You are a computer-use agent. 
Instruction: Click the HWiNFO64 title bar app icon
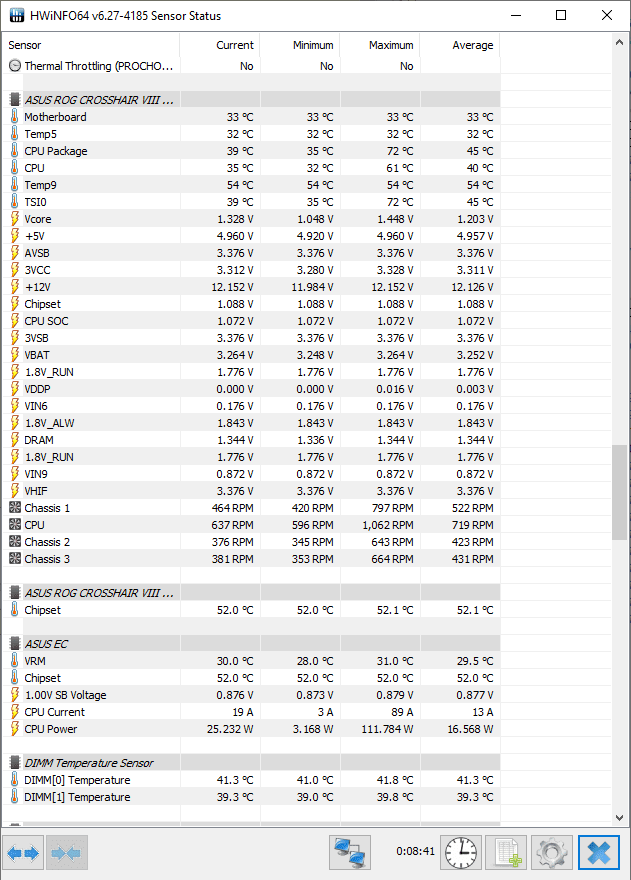tap(17, 15)
